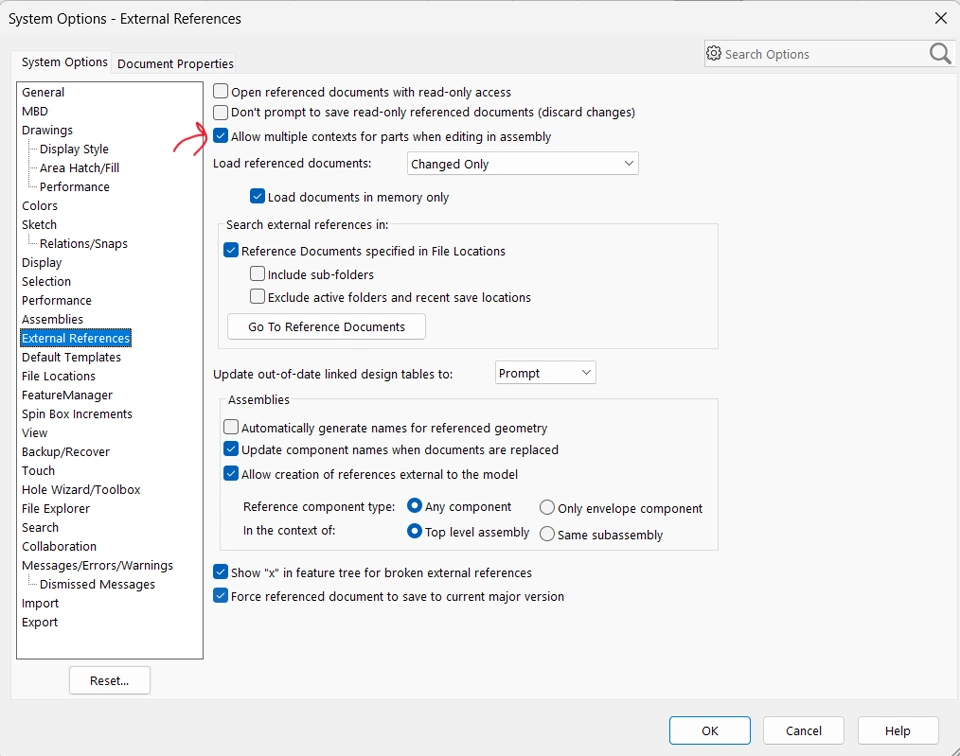Open Assemblies options
Viewport: 960px width, 756px height.
tap(53, 319)
